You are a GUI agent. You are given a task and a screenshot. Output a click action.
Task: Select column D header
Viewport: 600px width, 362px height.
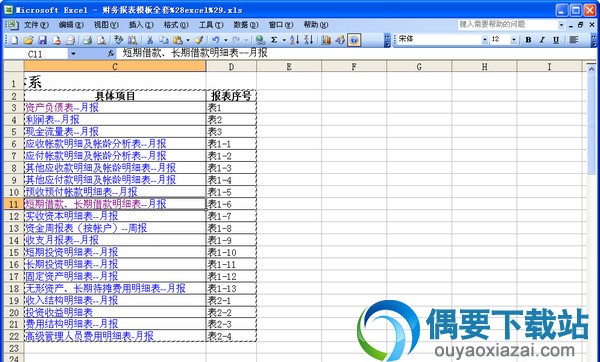[x=231, y=67]
